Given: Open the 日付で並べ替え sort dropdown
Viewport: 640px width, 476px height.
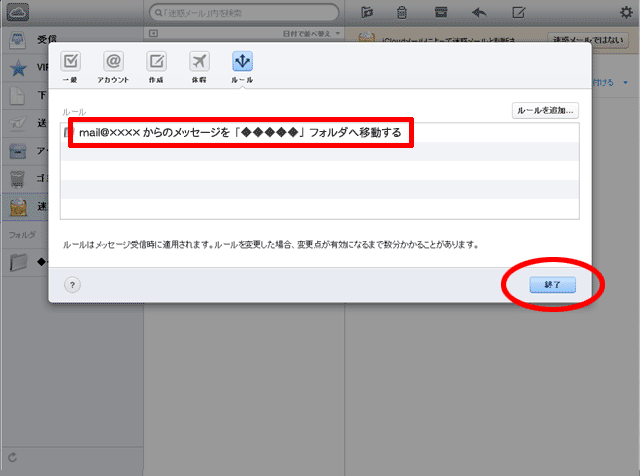Looking at the screenshot, I should 311,34.
